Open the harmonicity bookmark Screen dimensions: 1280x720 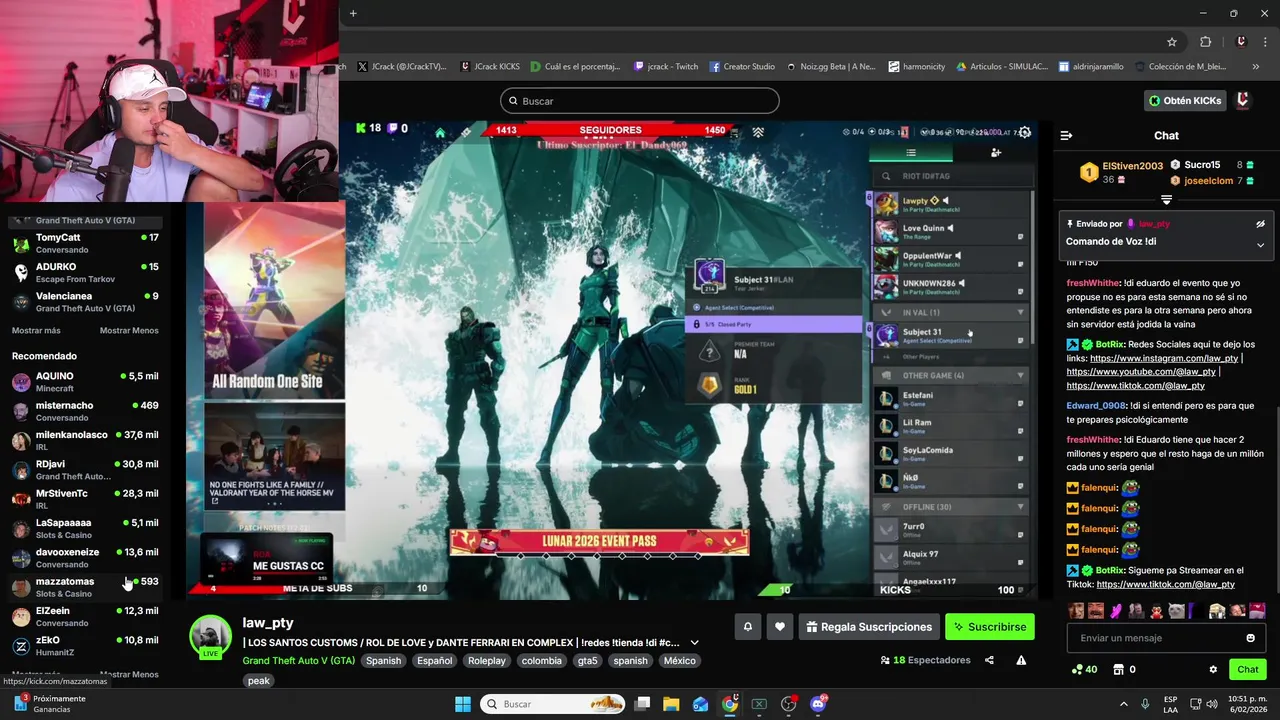coord(917,67)
